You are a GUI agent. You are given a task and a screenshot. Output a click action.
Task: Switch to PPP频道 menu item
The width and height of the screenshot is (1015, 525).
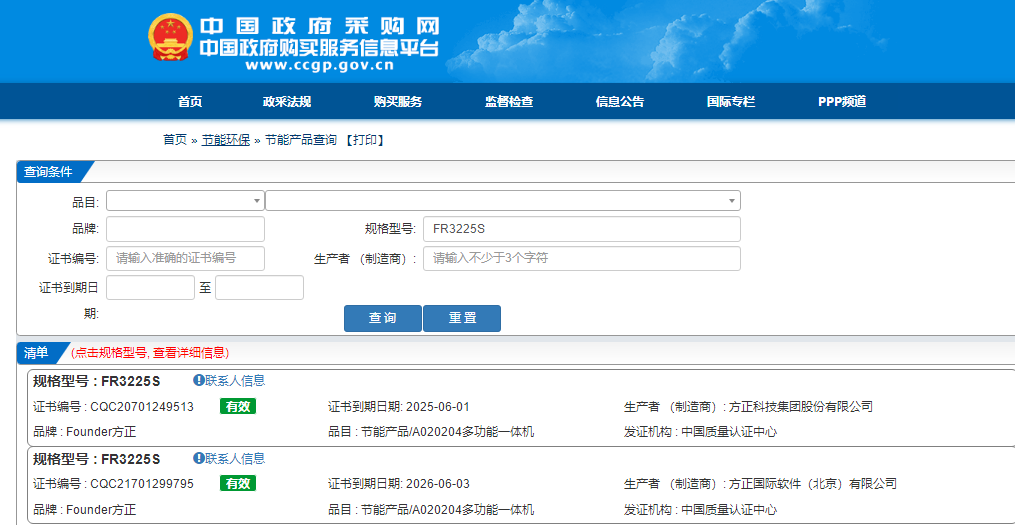click(842, 102)
